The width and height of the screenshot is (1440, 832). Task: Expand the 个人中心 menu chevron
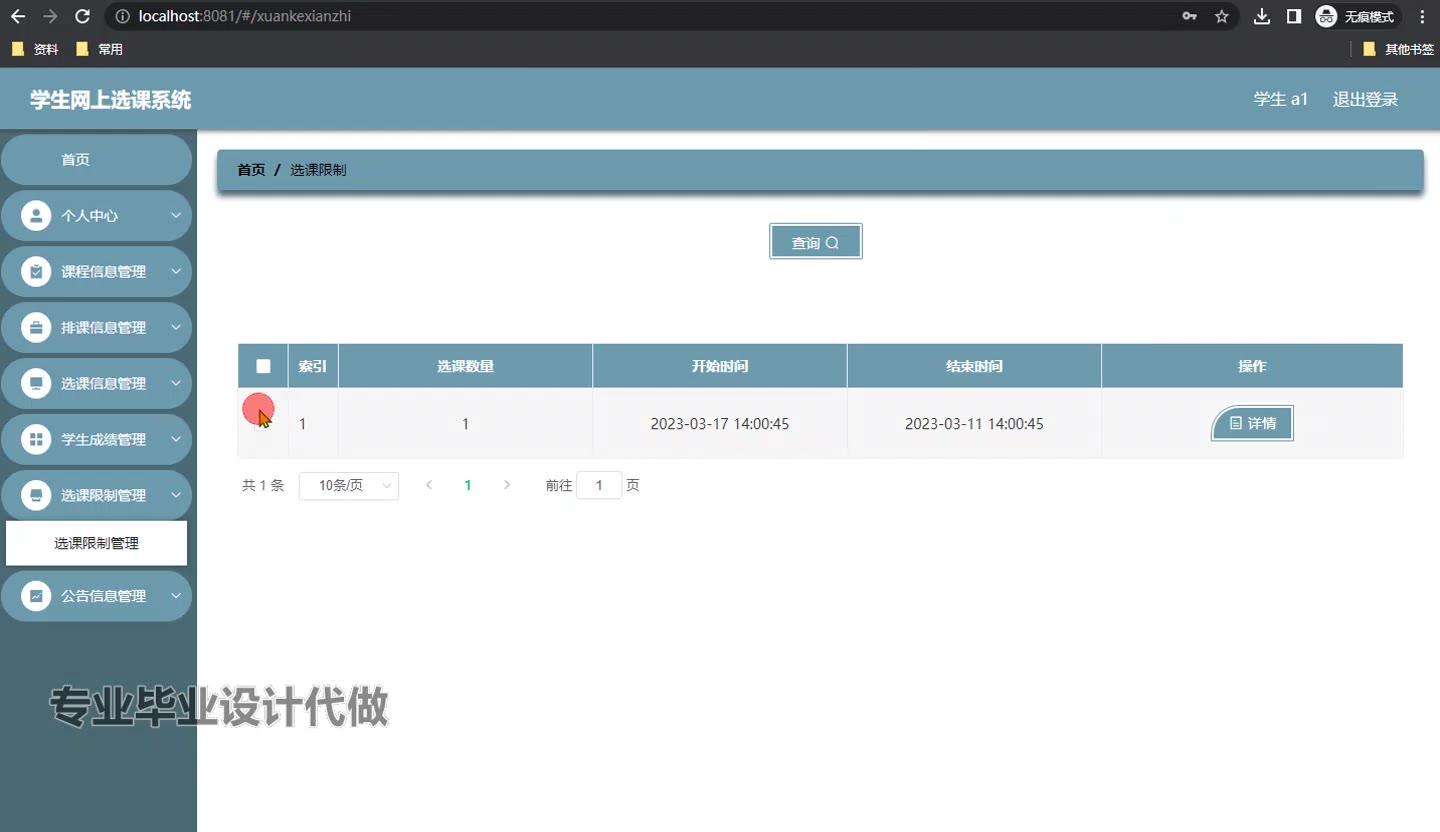point(176,215)
